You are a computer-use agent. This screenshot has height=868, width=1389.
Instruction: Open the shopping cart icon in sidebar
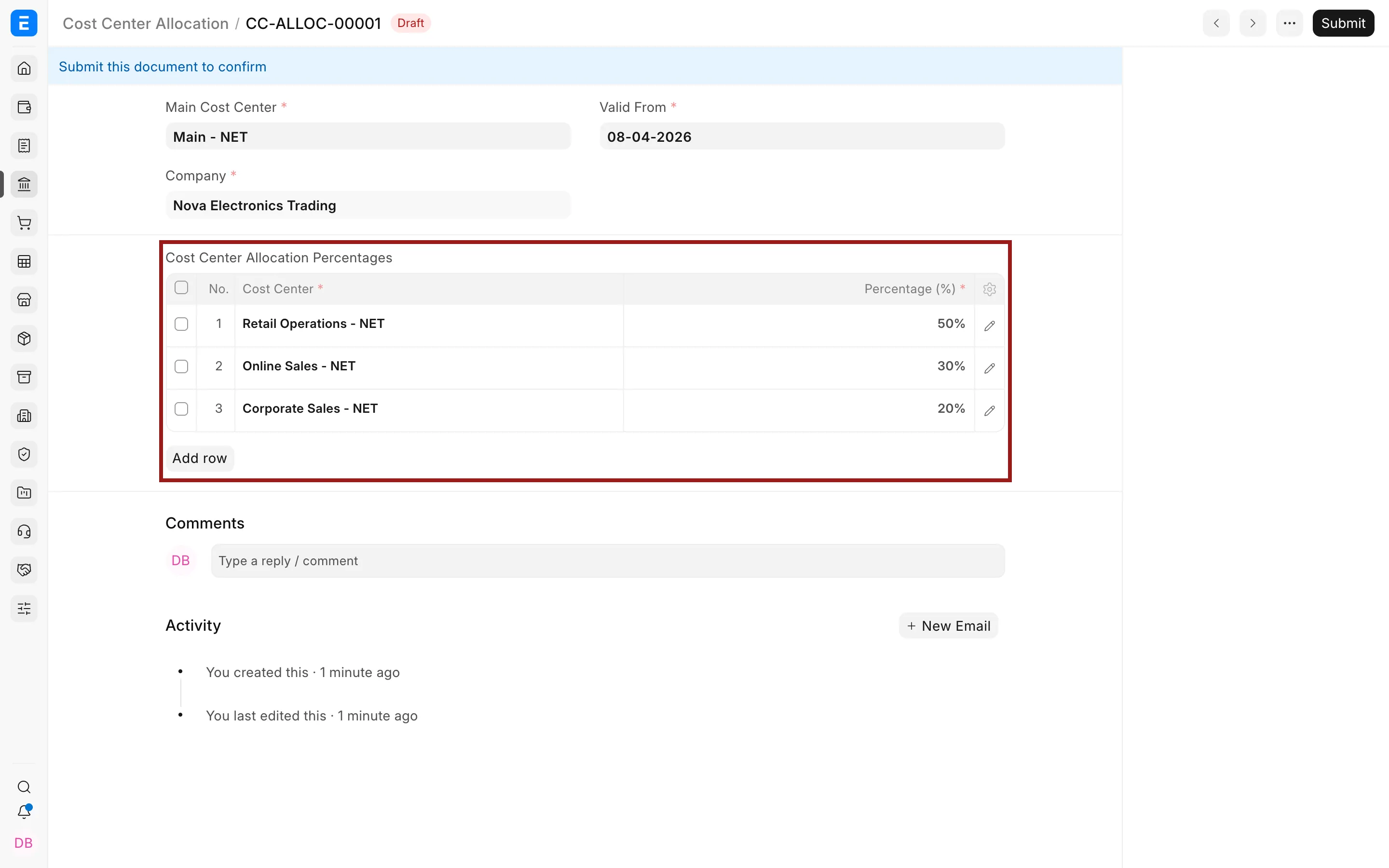[24, 223]
